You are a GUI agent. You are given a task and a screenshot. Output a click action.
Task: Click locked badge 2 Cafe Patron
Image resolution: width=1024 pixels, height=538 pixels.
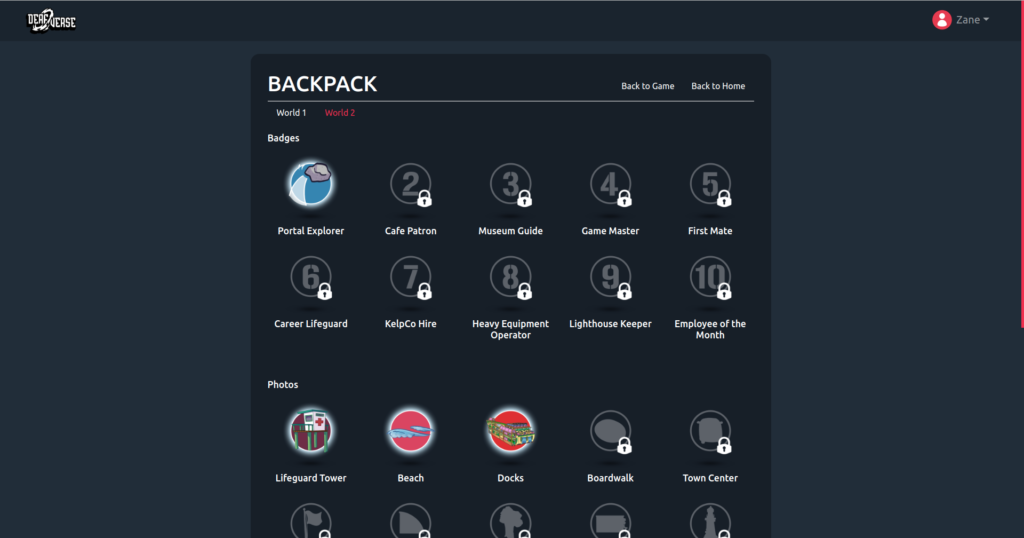(411, 185)
